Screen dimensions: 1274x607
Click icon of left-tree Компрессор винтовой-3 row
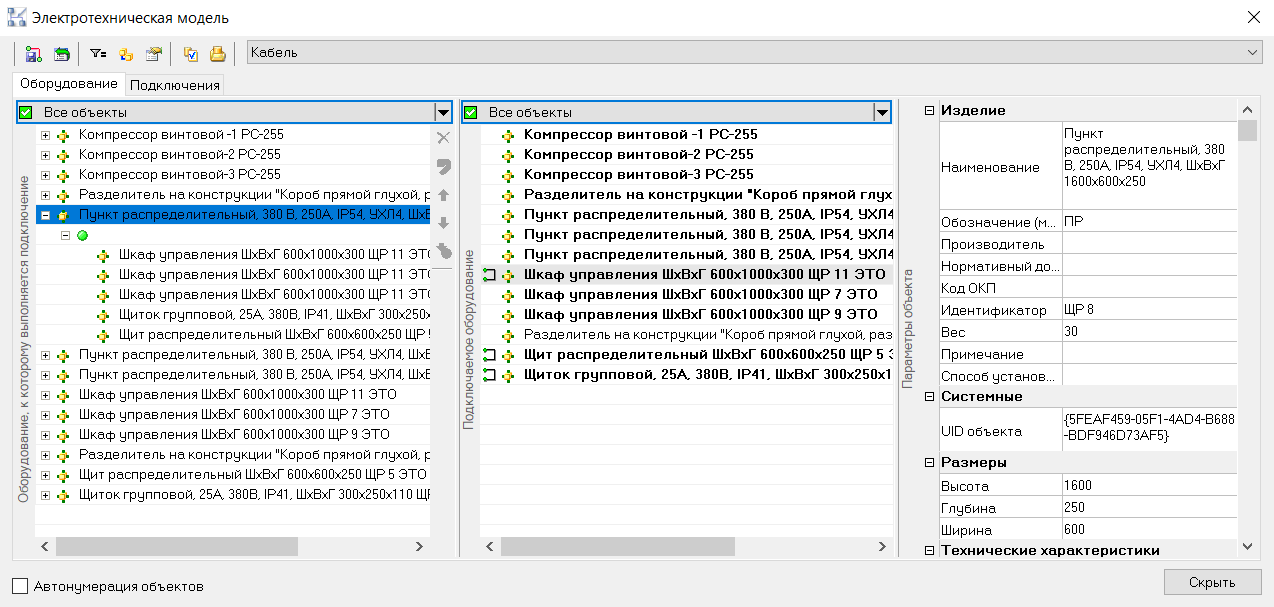[65, 174]
